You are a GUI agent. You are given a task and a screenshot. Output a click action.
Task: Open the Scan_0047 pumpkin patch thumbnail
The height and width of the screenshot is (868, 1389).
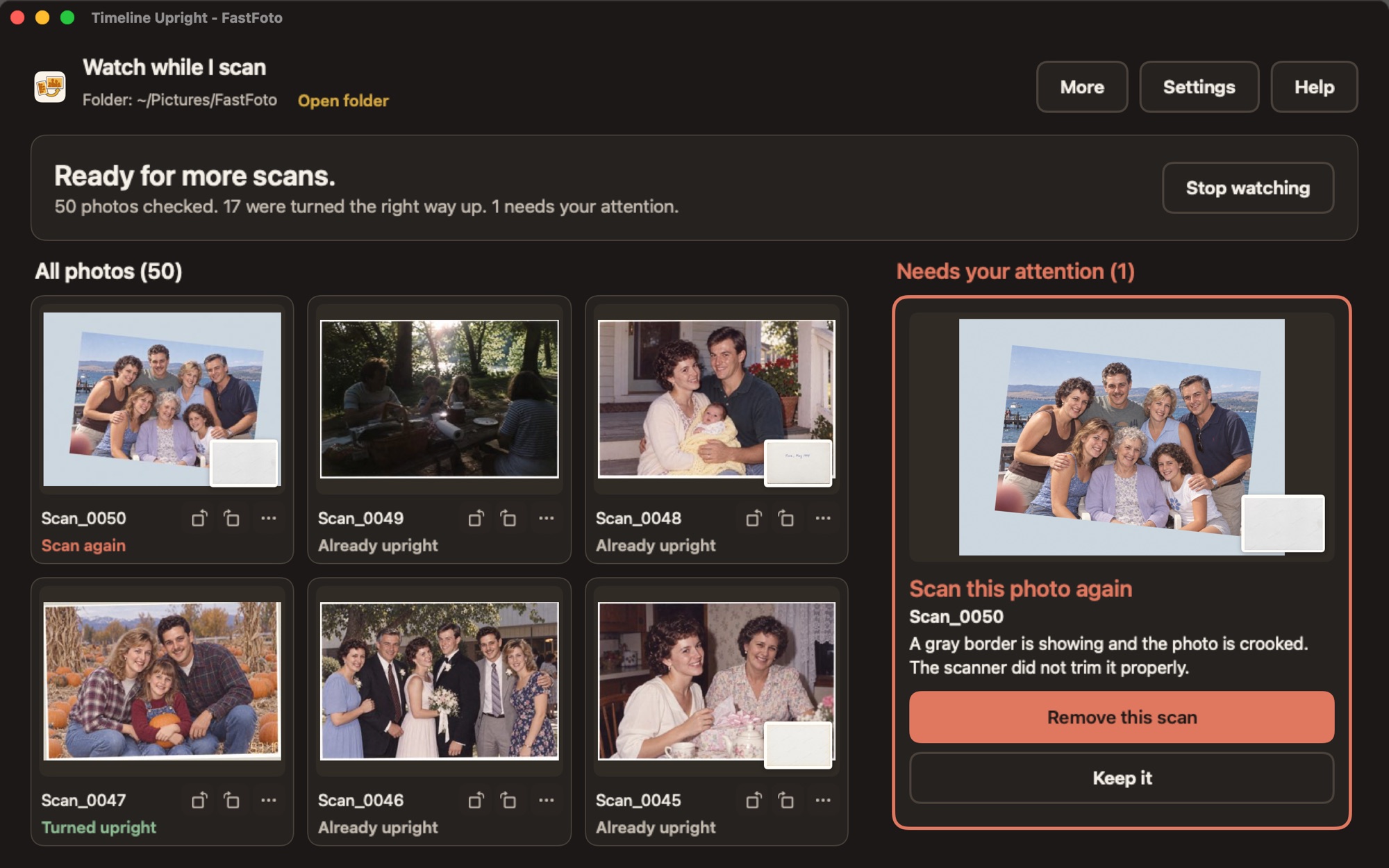162,681
